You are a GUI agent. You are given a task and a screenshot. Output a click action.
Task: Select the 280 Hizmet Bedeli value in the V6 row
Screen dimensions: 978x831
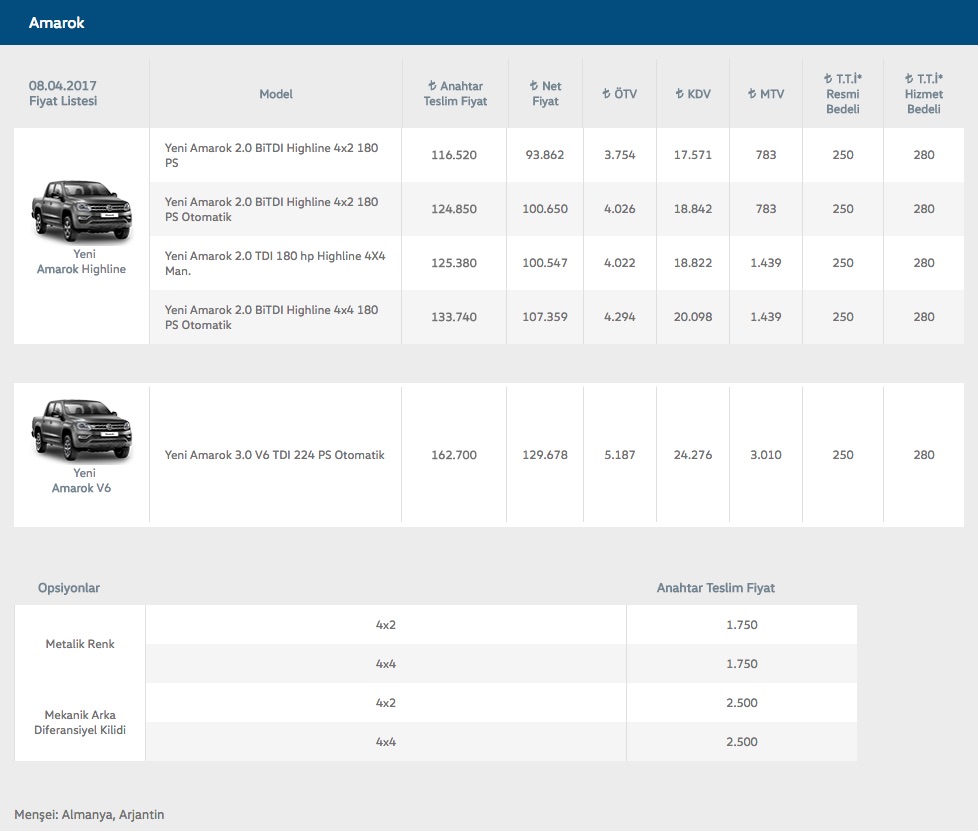pyautogui.click(x=924, y=455)
